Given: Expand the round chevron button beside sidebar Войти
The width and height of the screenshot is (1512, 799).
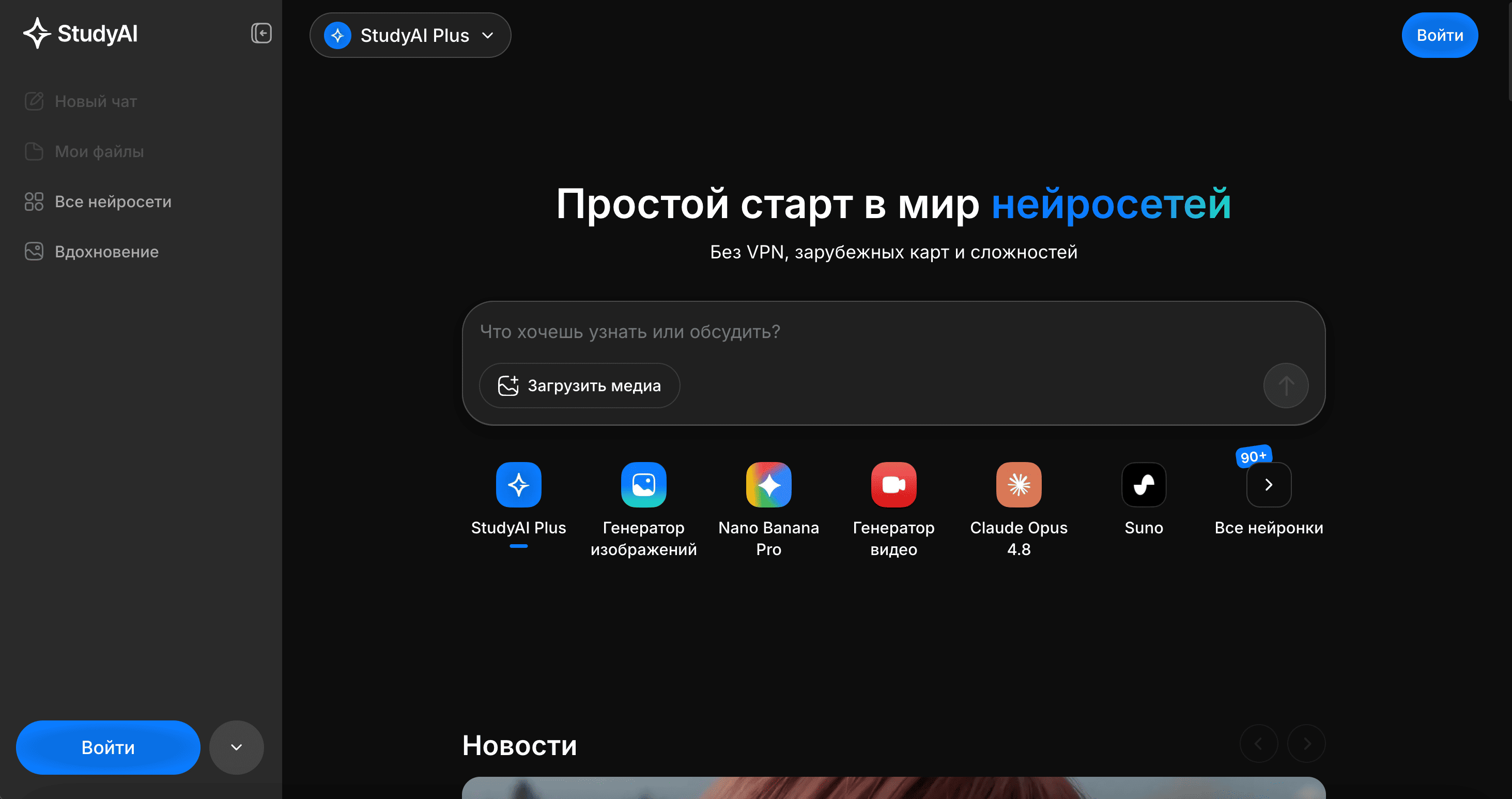Looking at the screenshot, I should 237,747.
